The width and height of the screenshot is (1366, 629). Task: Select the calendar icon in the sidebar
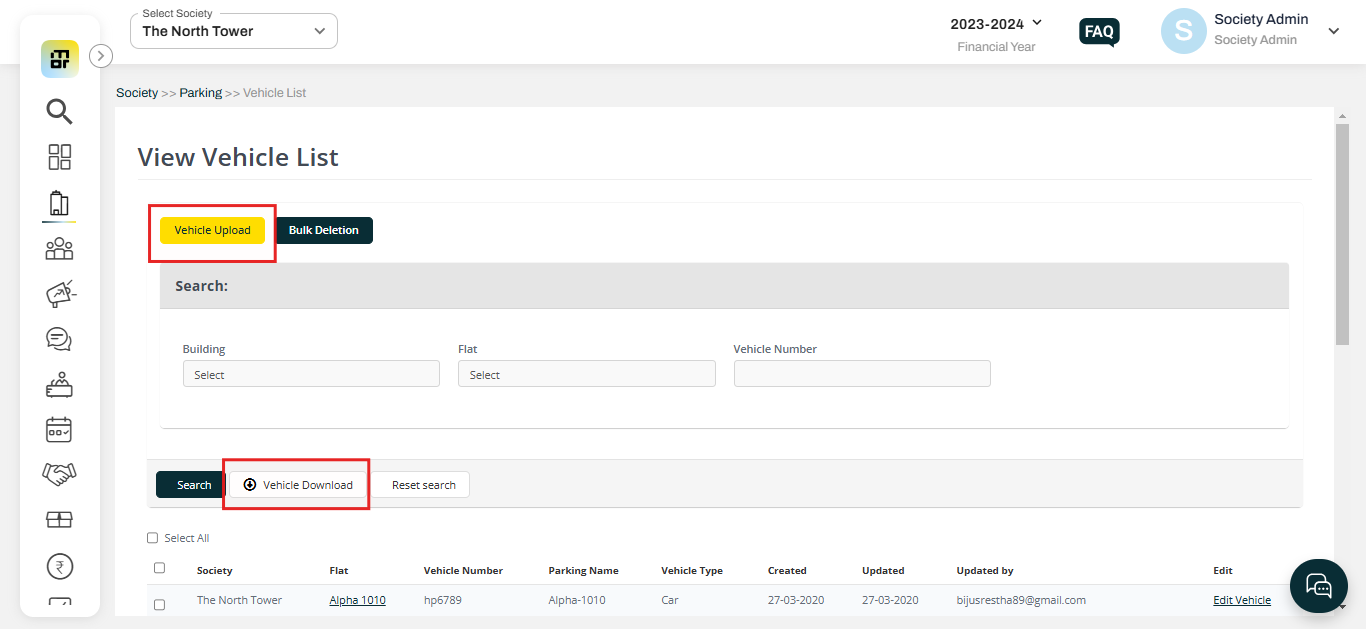click(x=58, y=429)
